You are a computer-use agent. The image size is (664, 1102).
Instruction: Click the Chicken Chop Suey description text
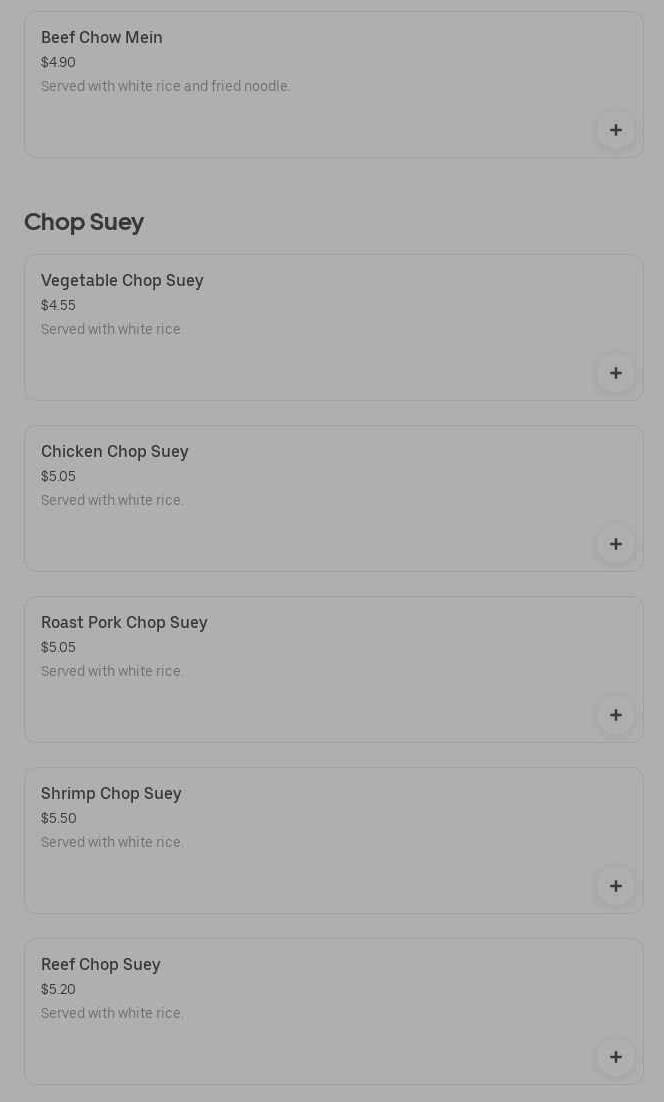[112, 500]
